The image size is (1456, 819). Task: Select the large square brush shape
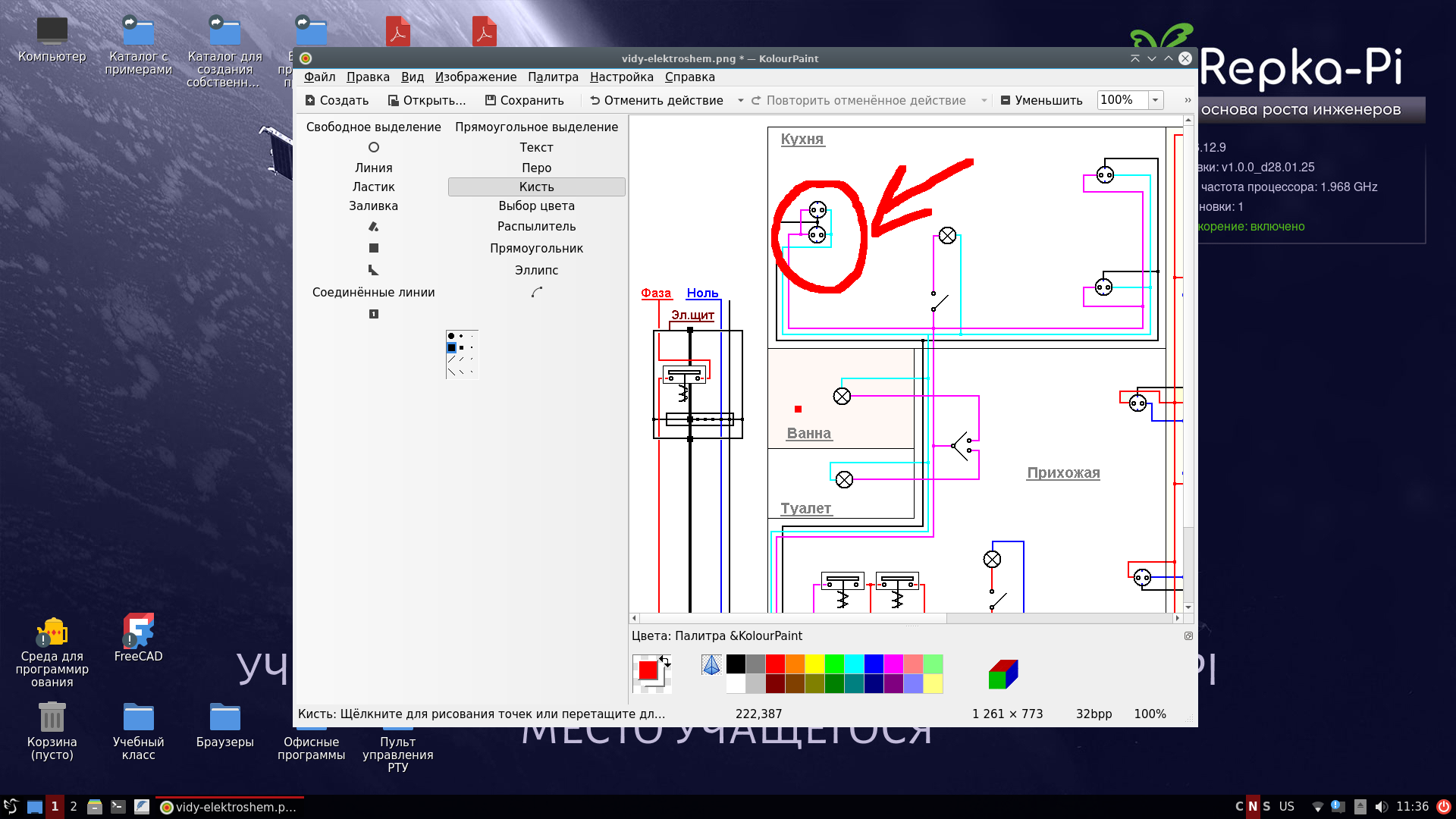point(451,348)
